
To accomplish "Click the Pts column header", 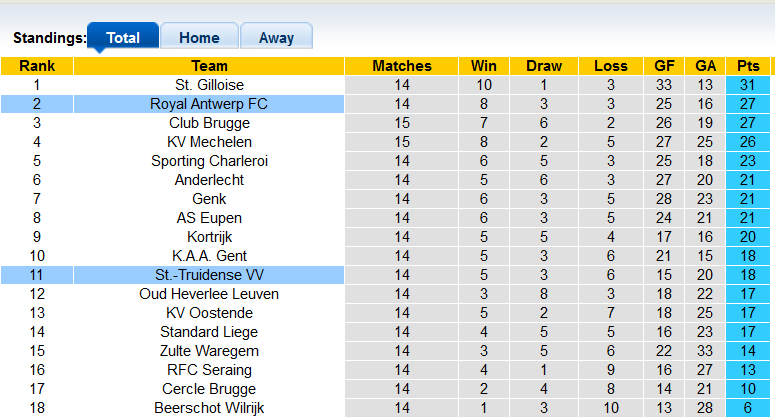I will (x=748, y=66).
